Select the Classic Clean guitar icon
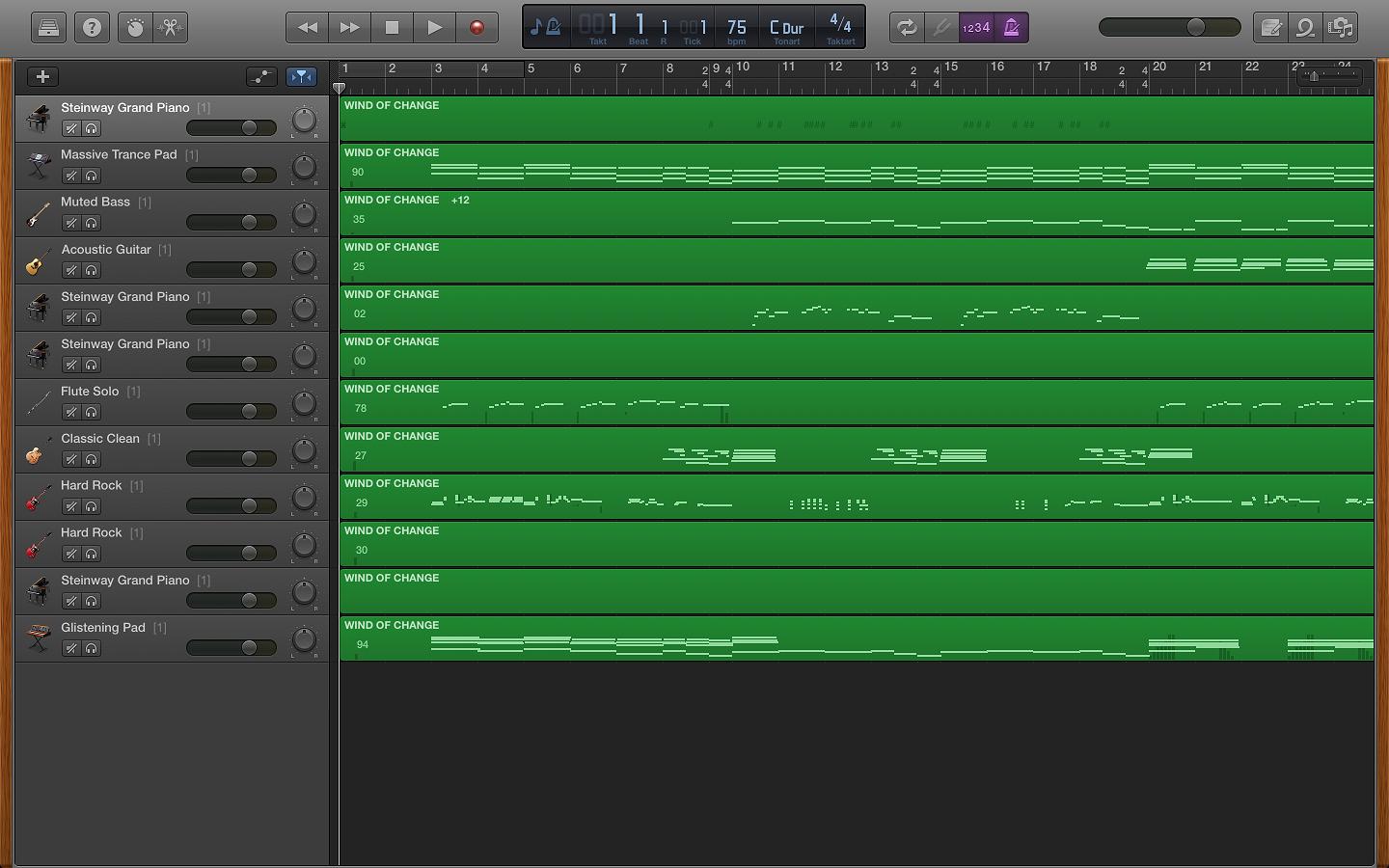1389x868 pixels. pos(39,449)
